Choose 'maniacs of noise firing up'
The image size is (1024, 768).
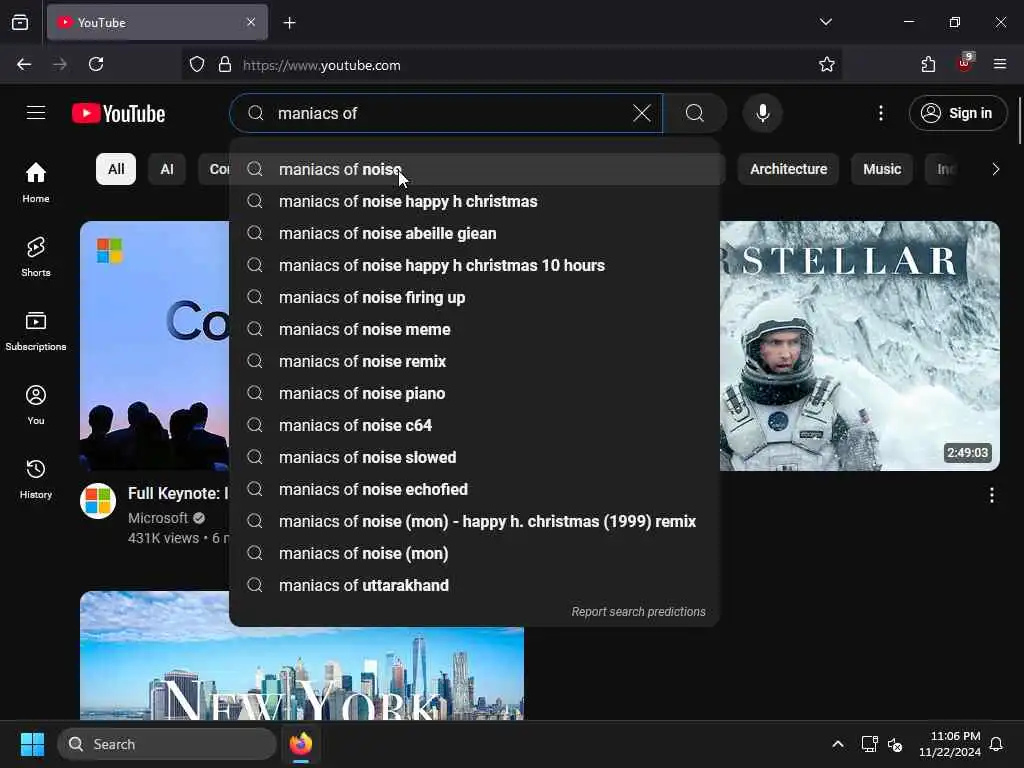coord(475,297)
